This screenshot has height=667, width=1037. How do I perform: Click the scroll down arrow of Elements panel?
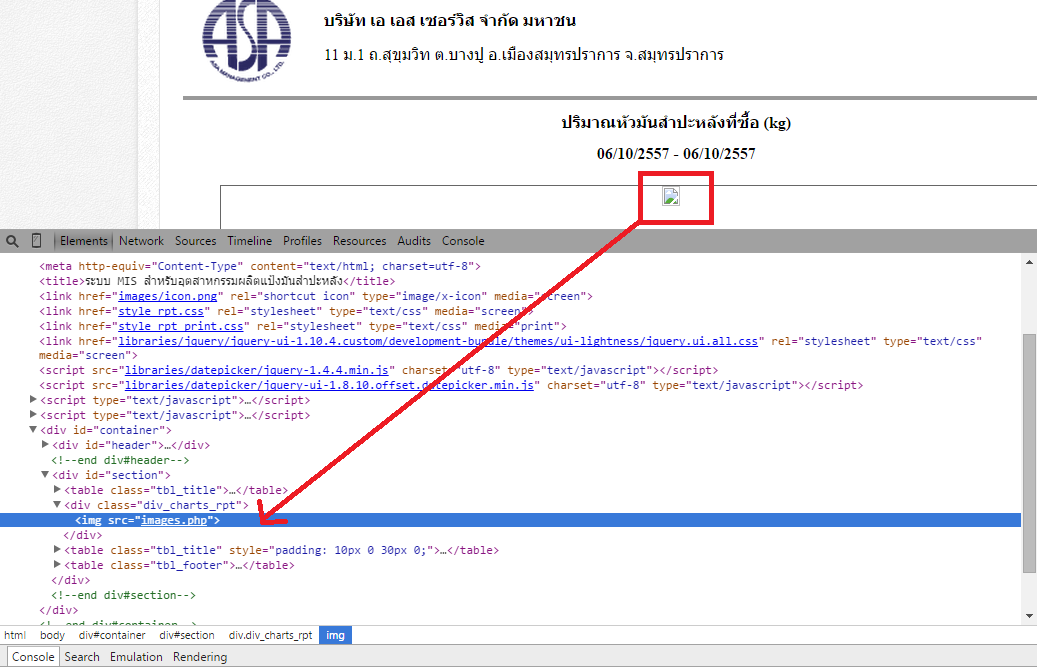(1029, 616)
